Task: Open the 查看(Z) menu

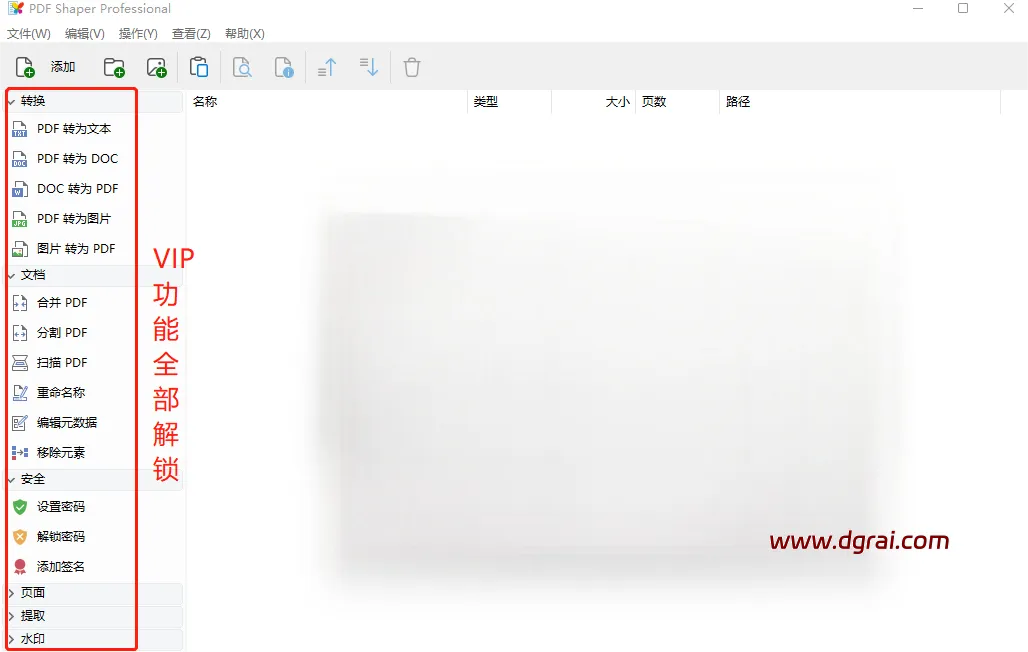Action: pos(191,33)
